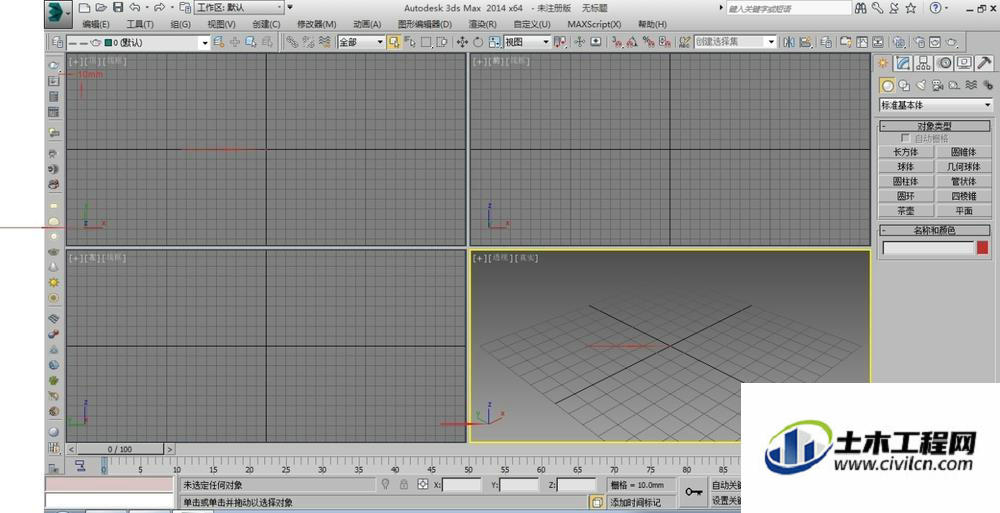This screenshot has width=1000, height=513.
Task: Select the Lights category icon
Action: 920,85
